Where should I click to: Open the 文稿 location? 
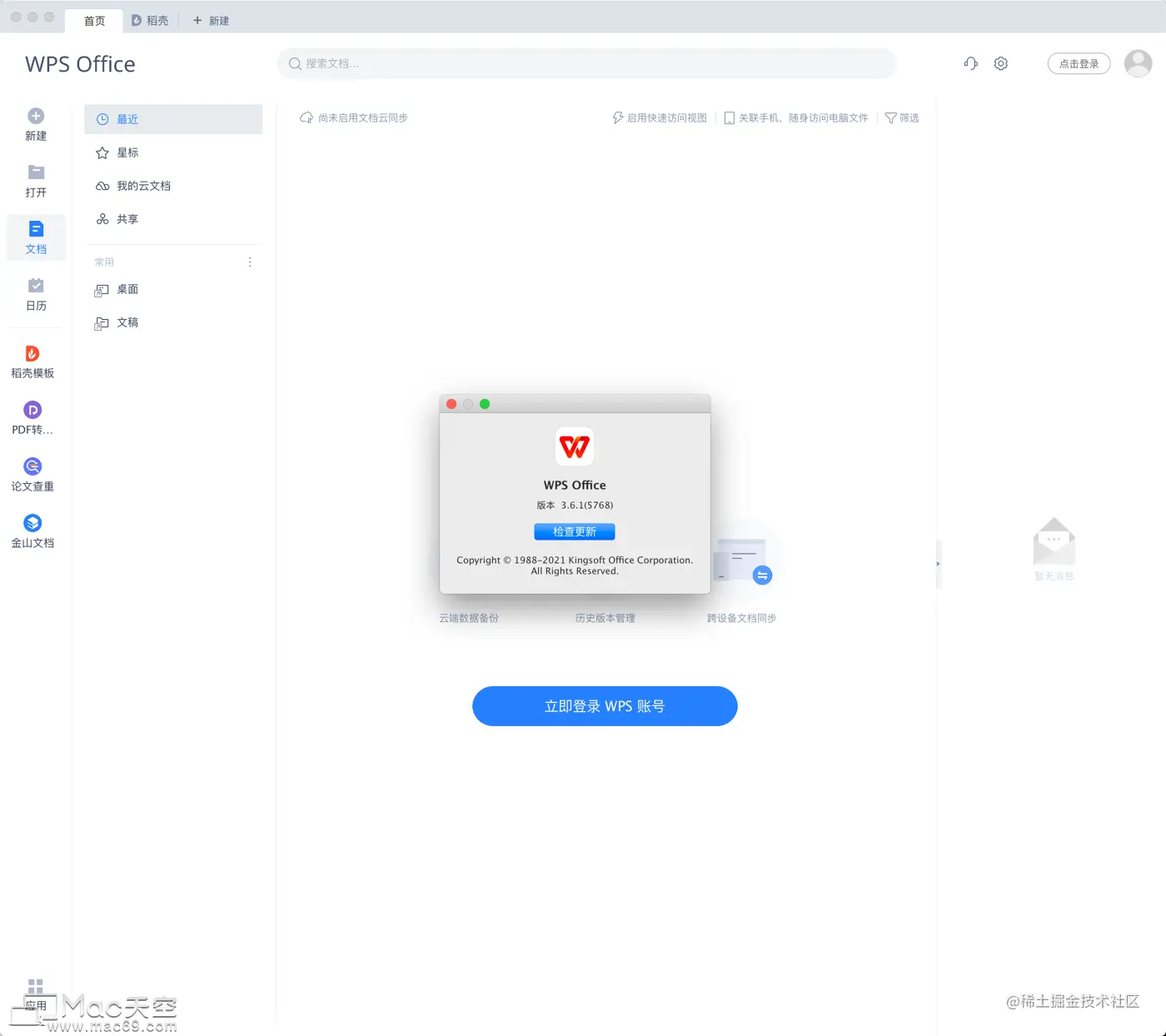(x=173, y=322)
